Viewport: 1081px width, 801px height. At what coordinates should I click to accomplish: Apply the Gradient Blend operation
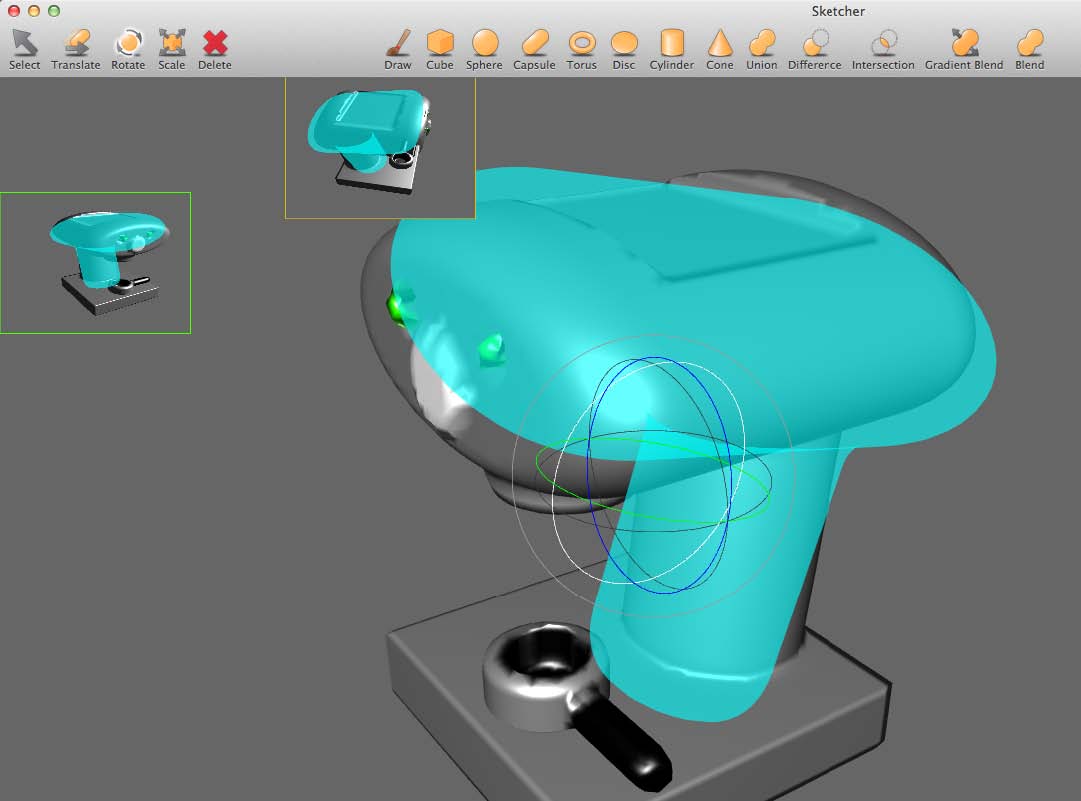[x=964, y=50]
